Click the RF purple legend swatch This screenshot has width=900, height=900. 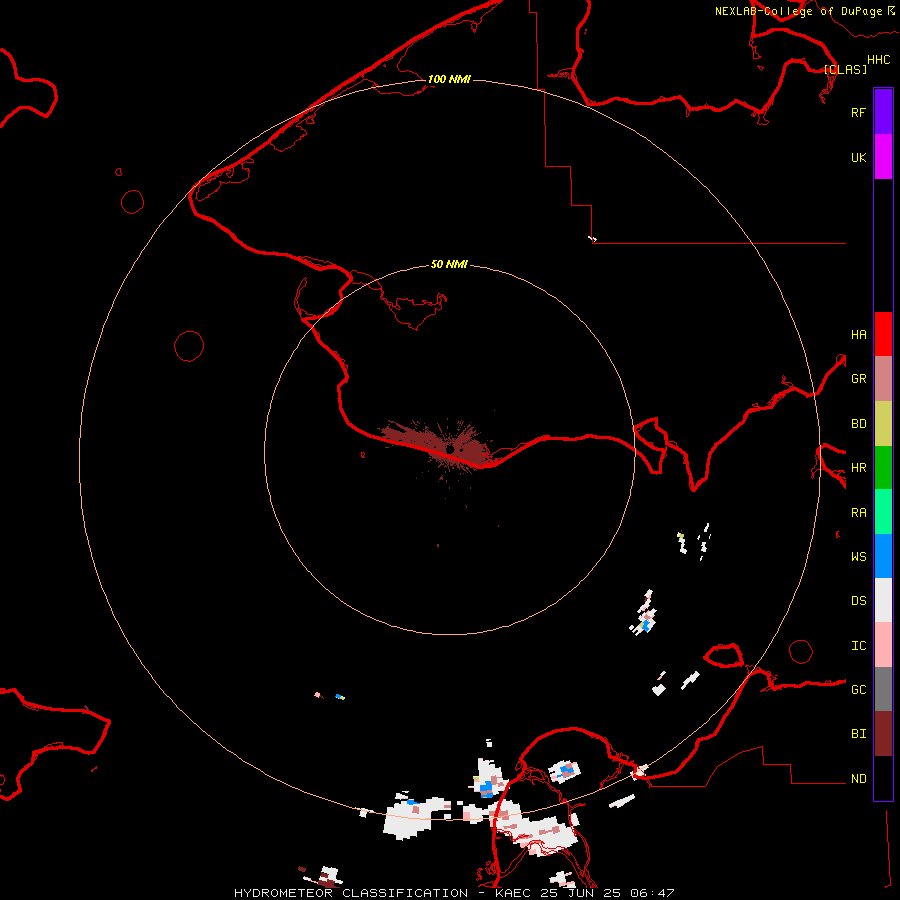[x=883, y=112]
